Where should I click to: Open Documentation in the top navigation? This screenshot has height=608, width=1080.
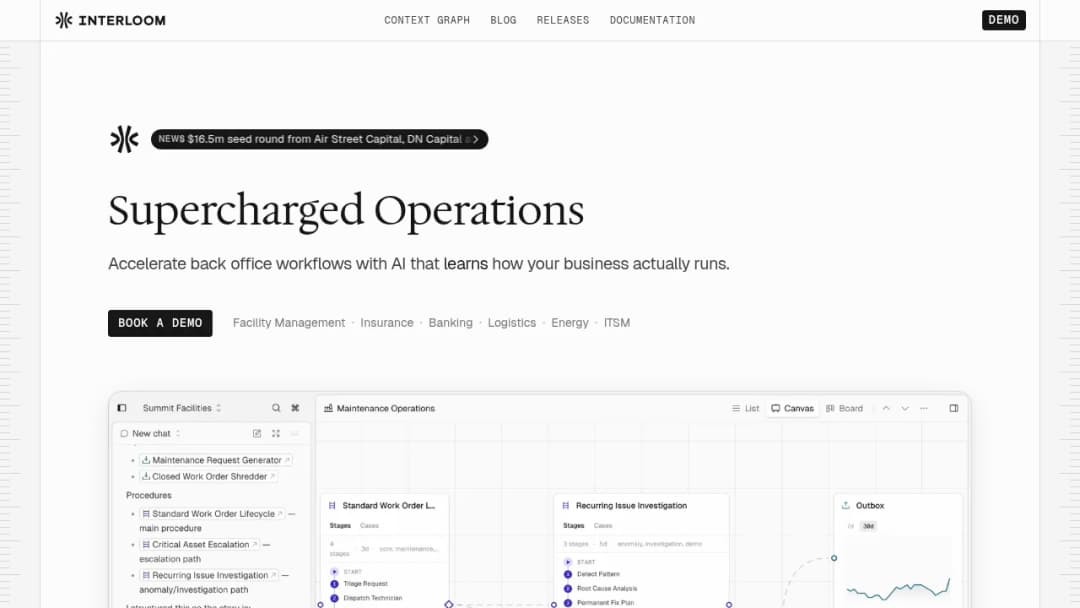click(652, 20)
